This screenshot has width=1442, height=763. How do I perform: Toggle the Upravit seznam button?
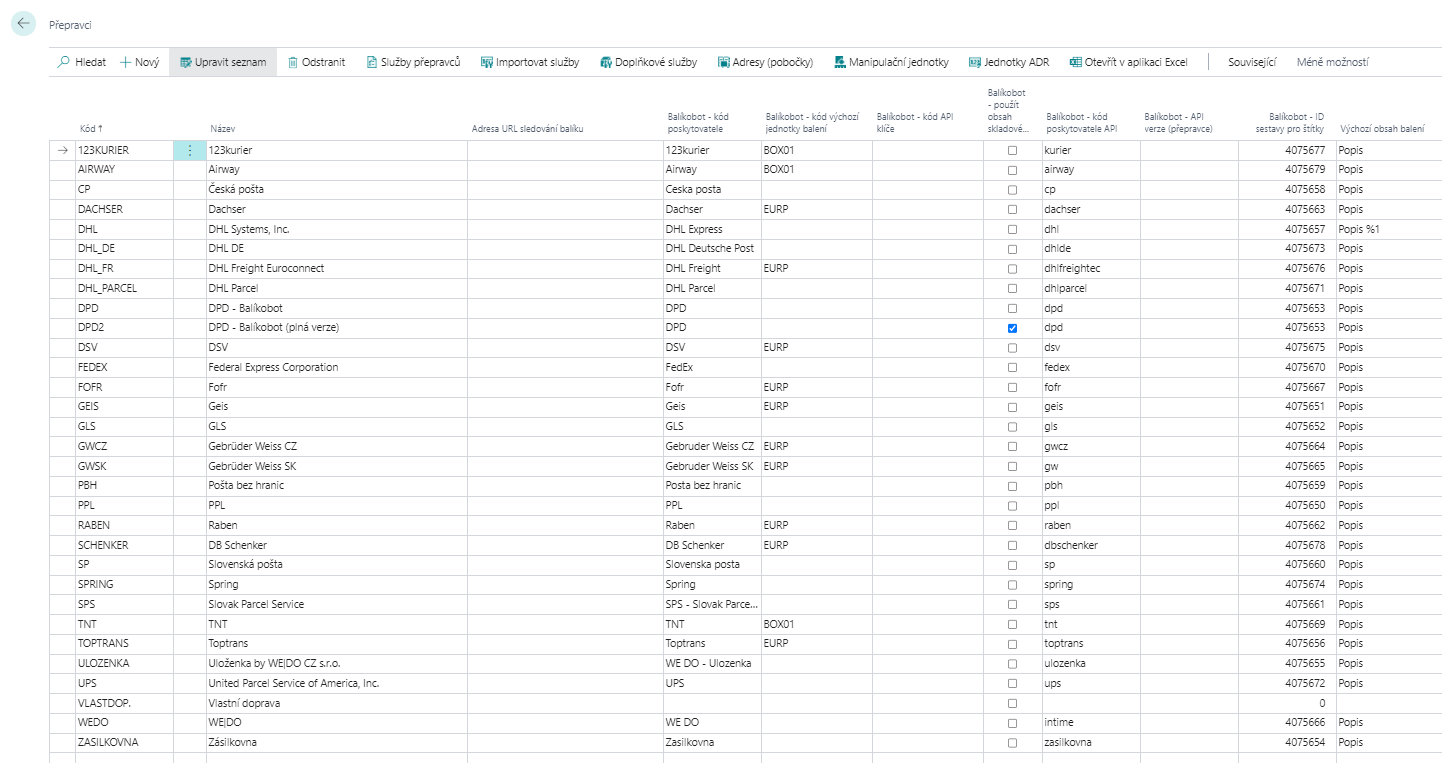[222, 62]
